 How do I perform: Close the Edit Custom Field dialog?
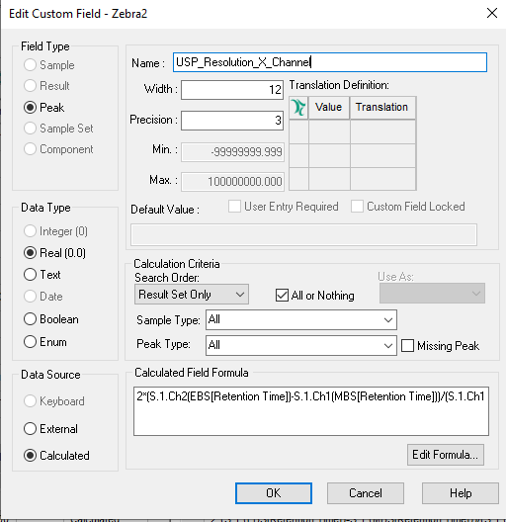click(492, 14)
